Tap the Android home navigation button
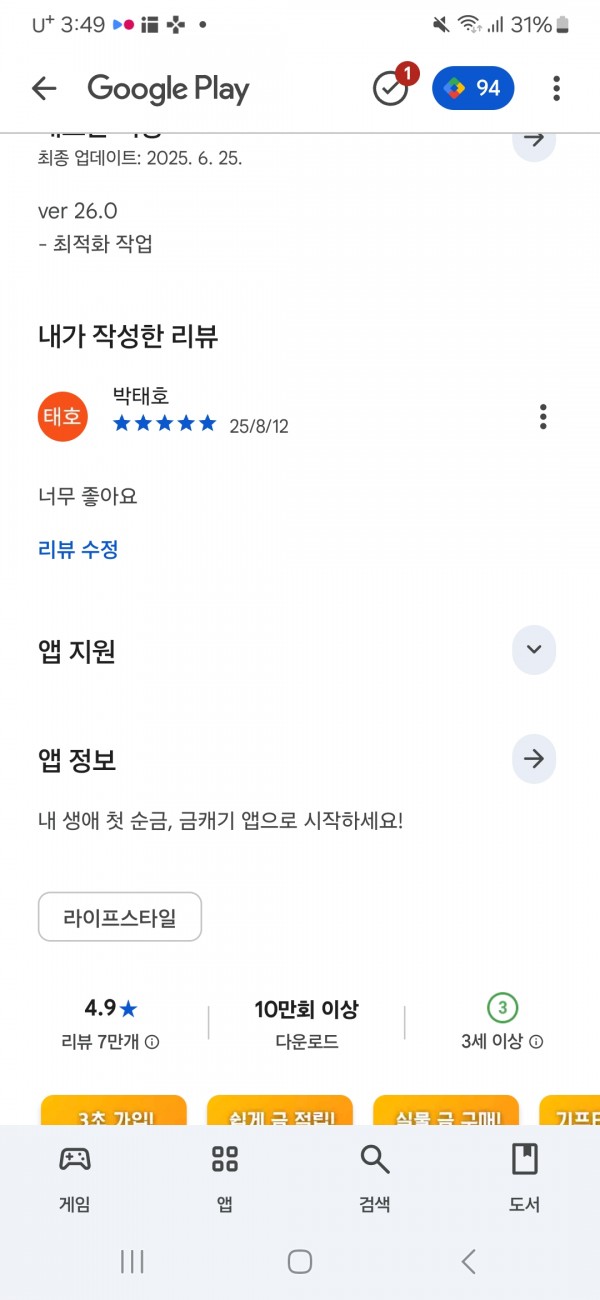 coord(300,1261)
